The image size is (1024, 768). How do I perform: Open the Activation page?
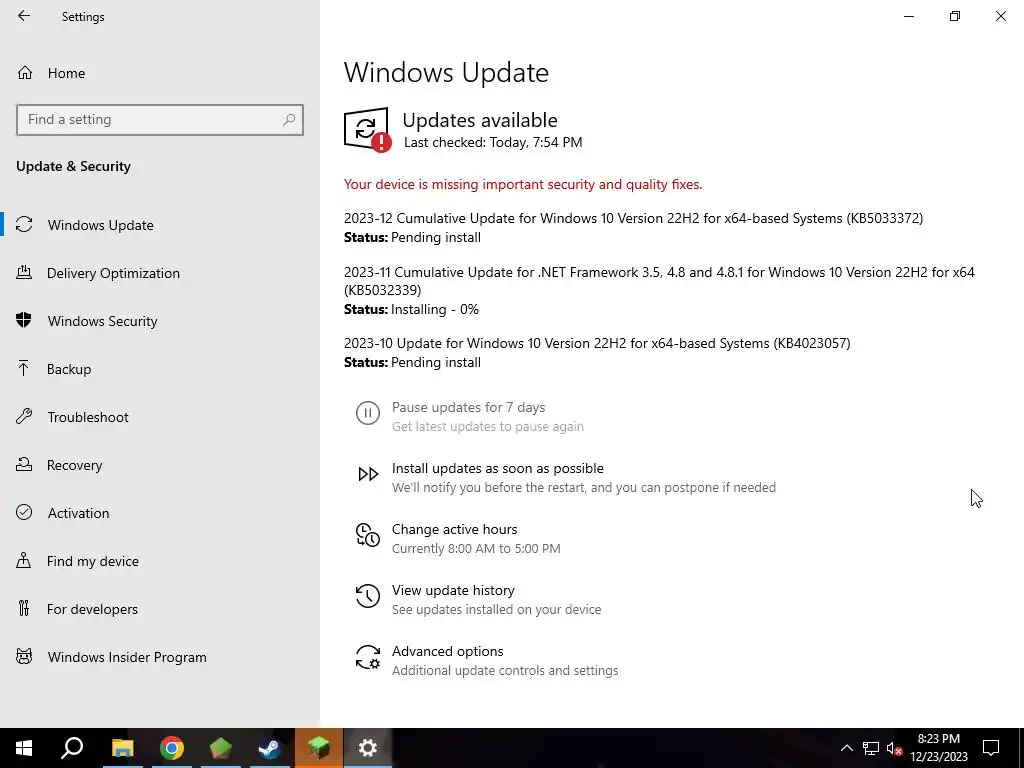78,513
